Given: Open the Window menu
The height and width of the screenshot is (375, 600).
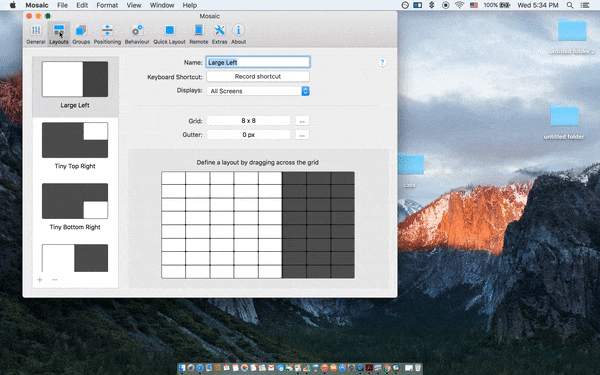Looking at the screenshot, I should click(162, 5).
